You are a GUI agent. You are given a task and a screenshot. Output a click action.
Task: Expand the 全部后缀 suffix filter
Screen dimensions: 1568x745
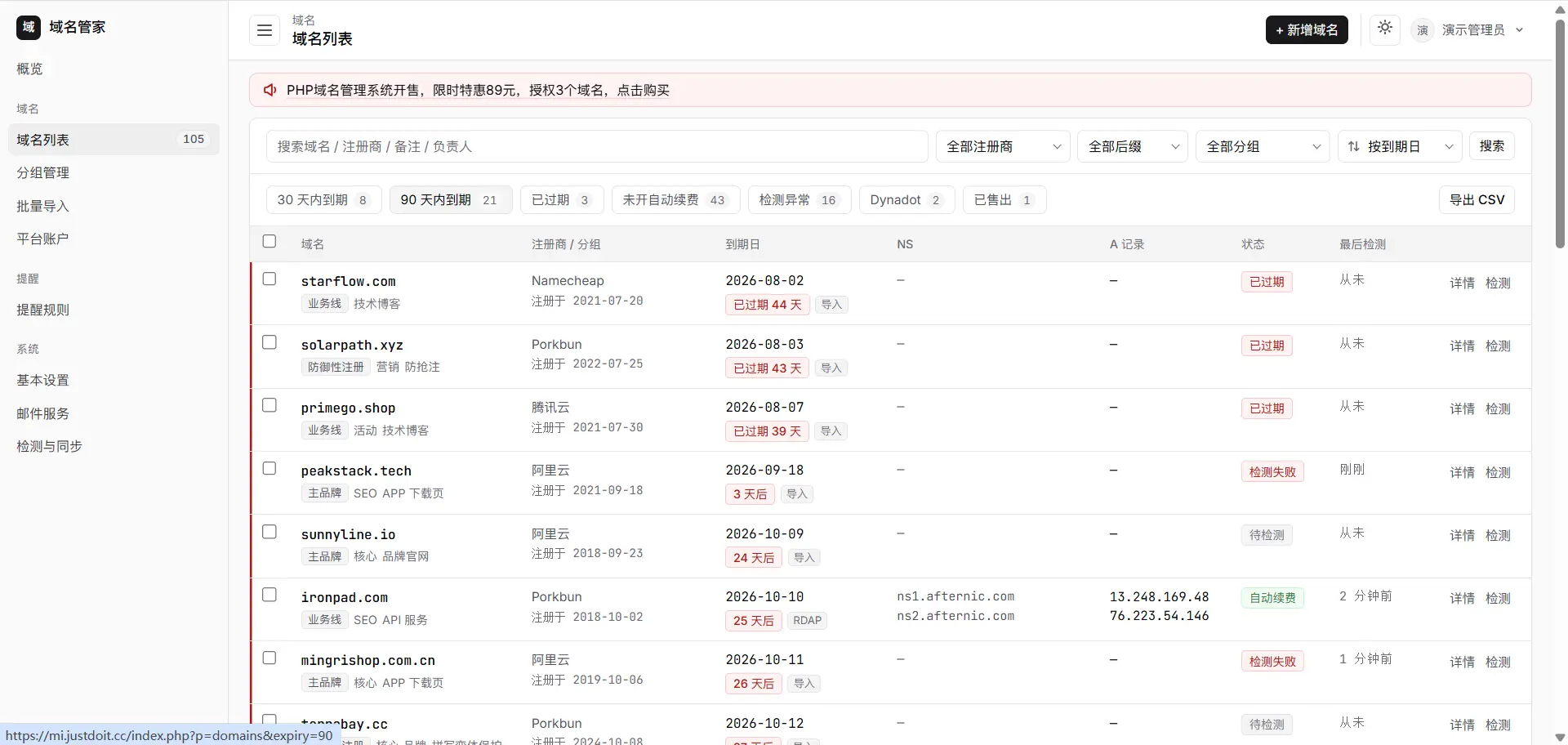pos(1133,146)
